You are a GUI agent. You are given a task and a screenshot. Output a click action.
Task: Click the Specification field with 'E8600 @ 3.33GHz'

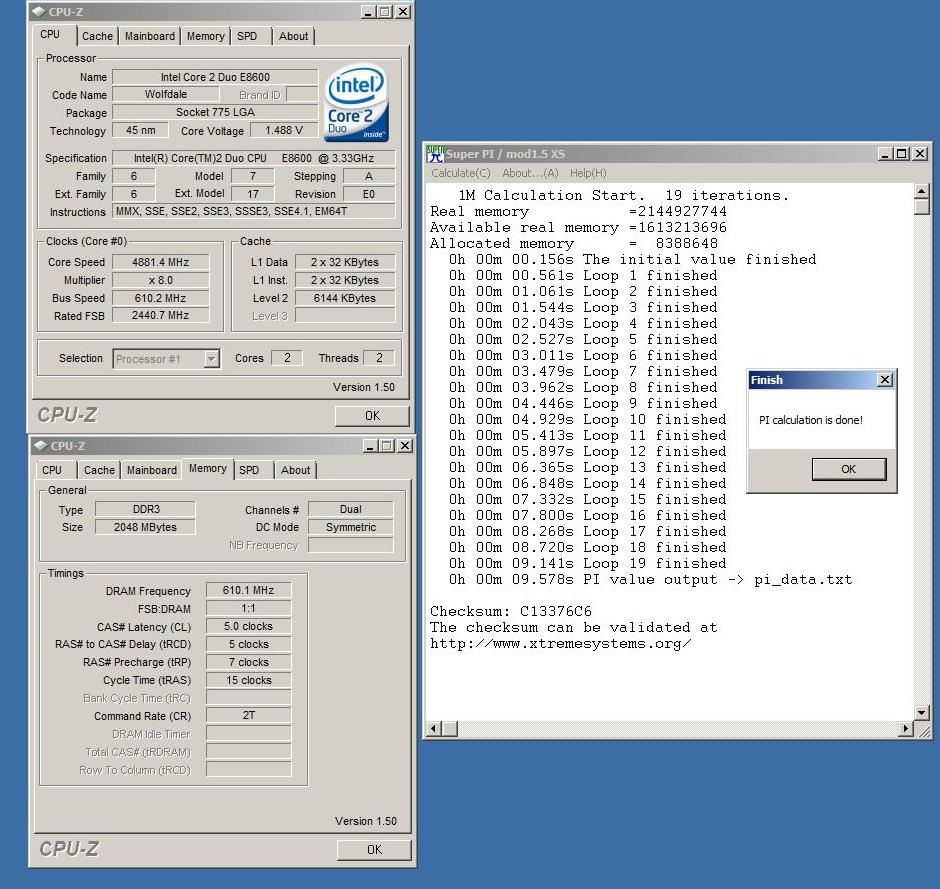pos(254,158)
